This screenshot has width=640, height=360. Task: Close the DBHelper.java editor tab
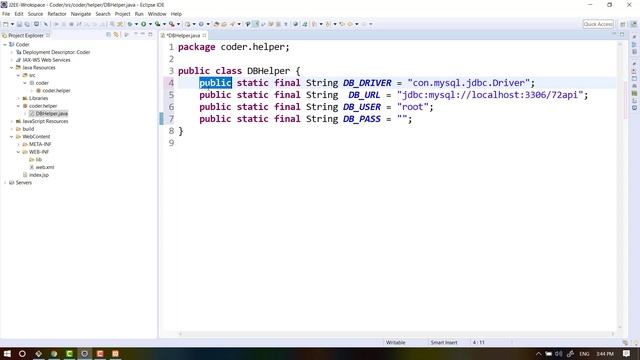[x=204, y=36]
